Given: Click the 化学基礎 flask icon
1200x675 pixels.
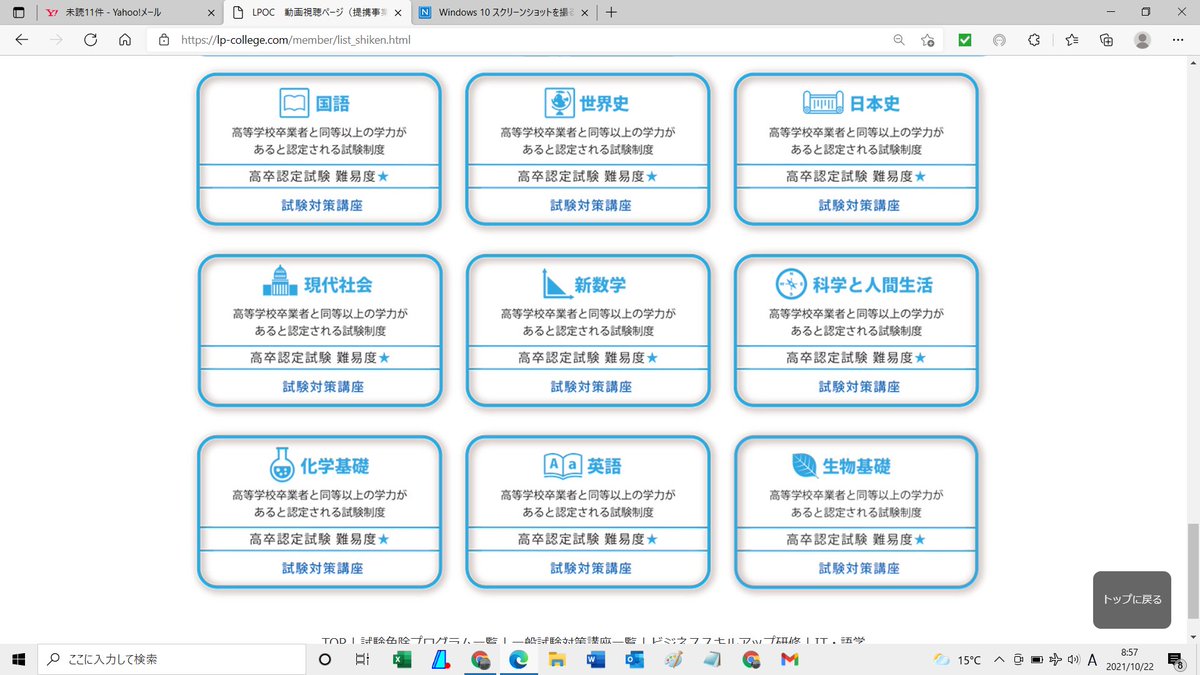Looking at the screenshot, I should (282, 465).
